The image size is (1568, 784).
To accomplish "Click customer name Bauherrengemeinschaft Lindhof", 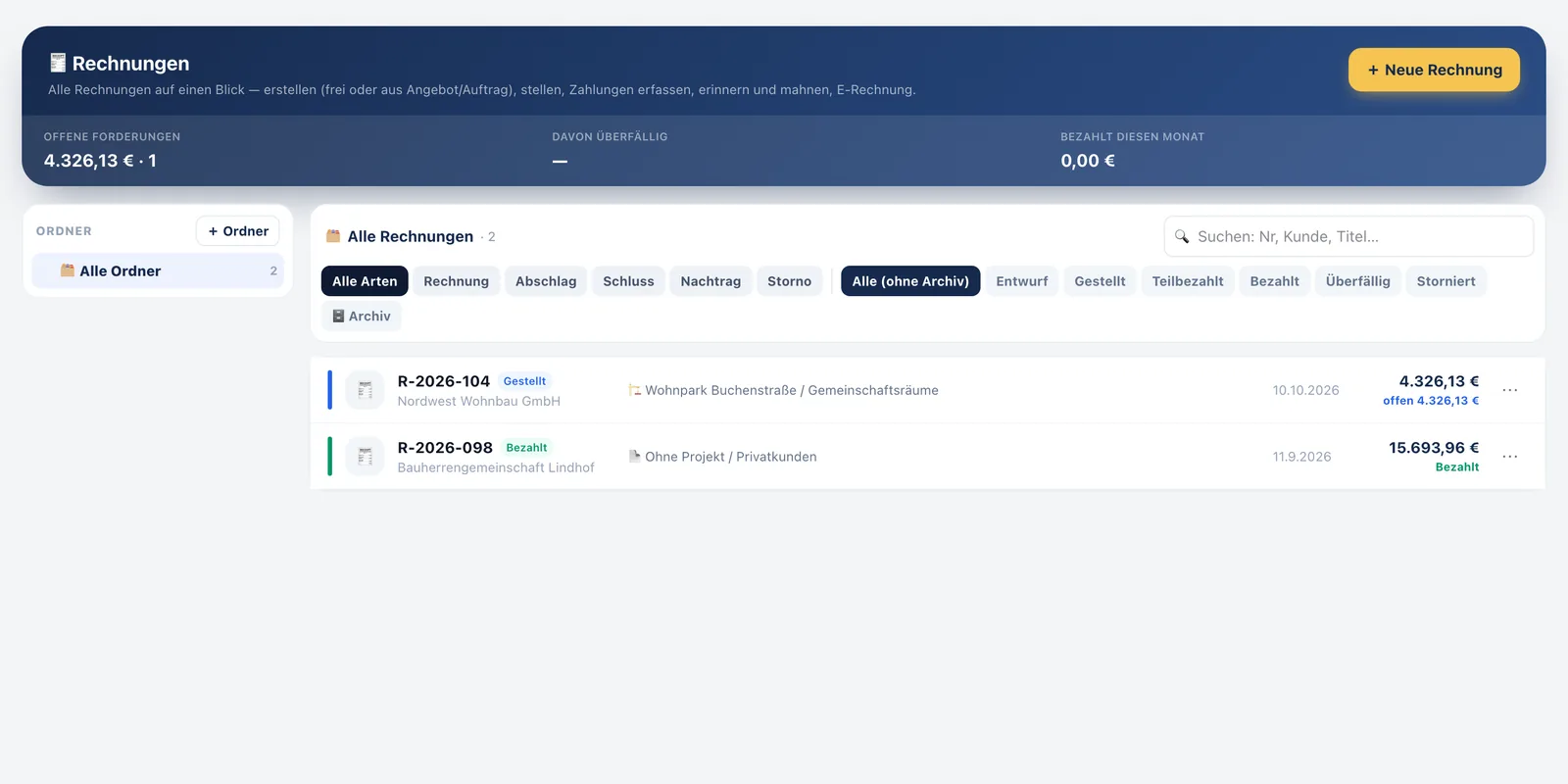I will (x=496, y=468).
